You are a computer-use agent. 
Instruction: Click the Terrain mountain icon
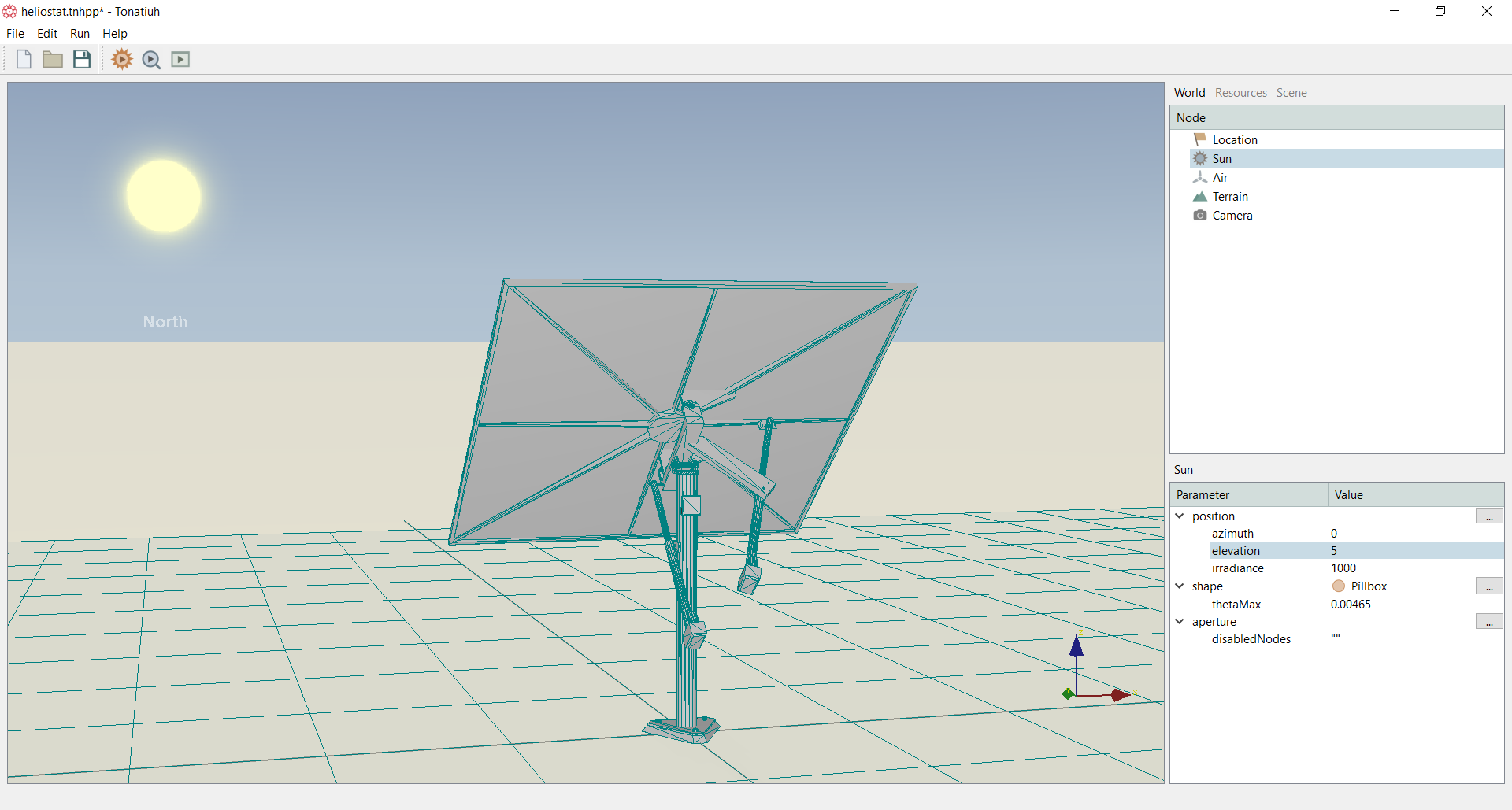(x=1200, y=196)
